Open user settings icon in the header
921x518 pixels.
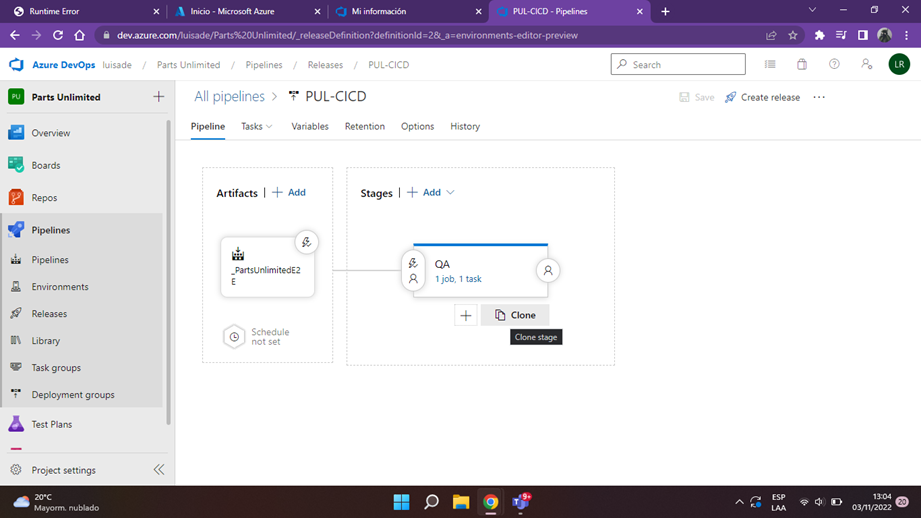(866, 65)
